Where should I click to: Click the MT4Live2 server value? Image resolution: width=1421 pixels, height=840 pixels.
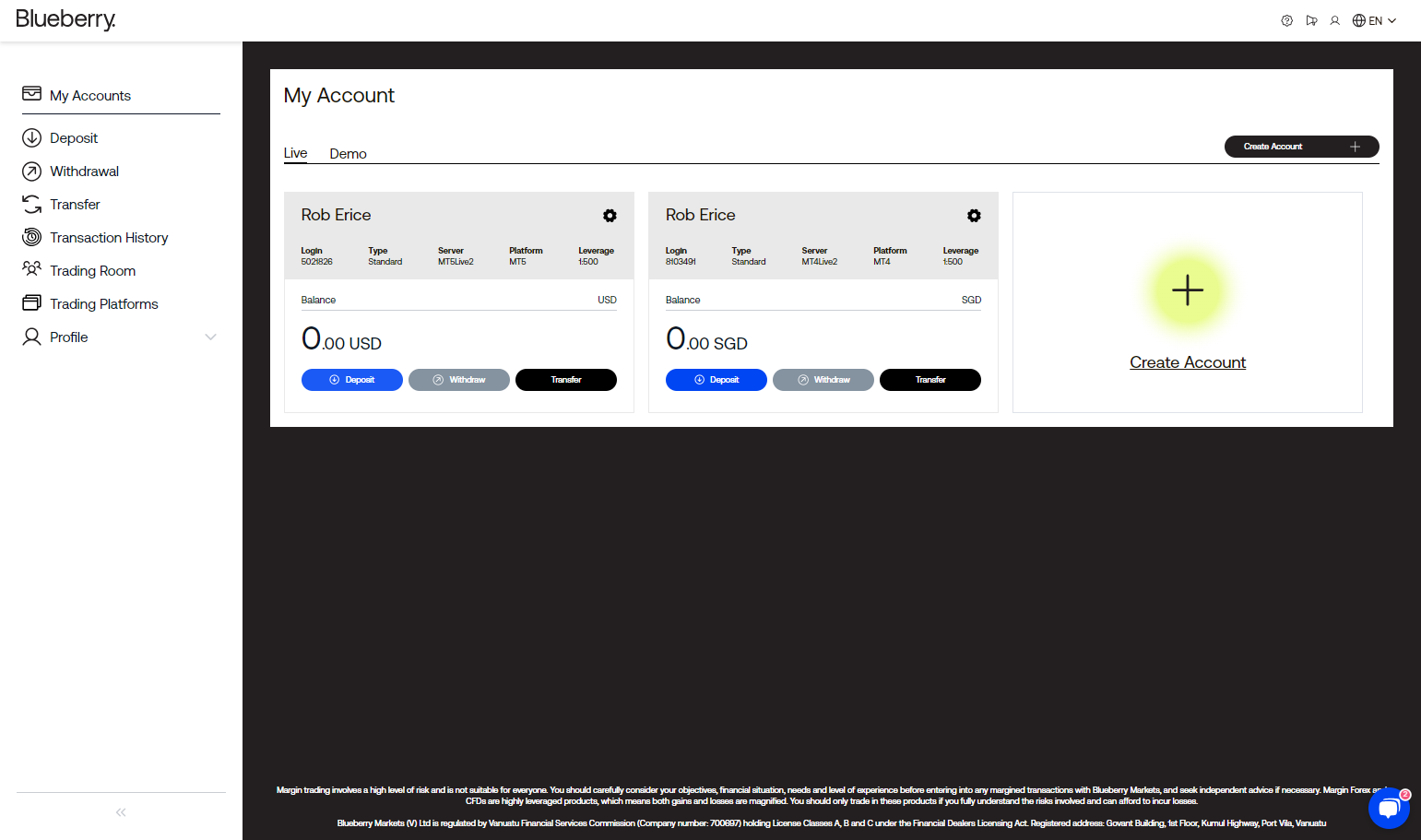(x=820, y=262)
